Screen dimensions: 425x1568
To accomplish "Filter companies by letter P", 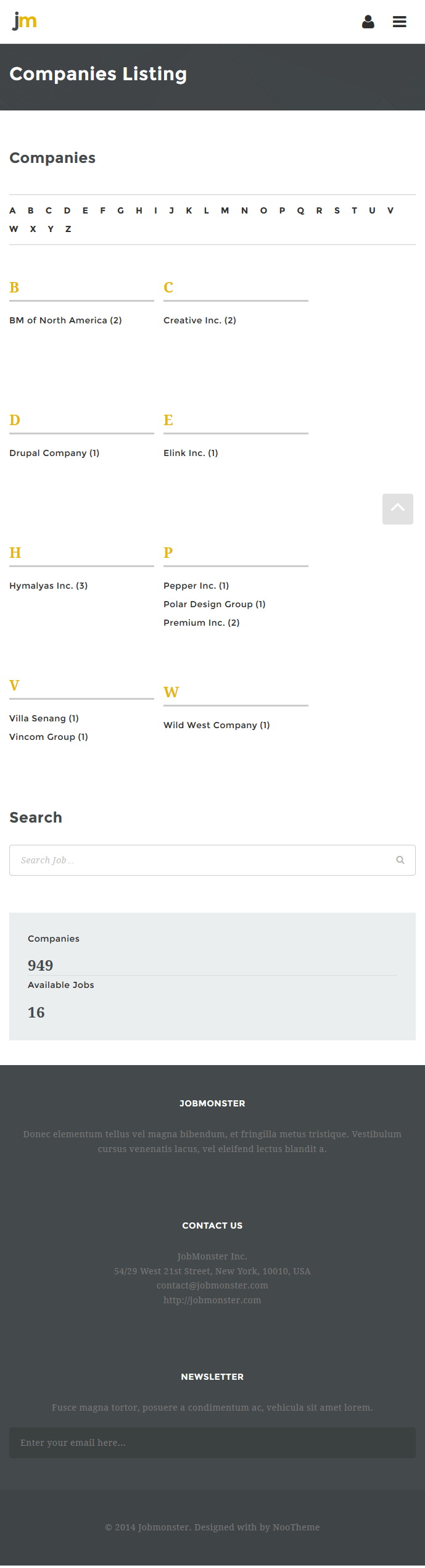I will tap(282, 210).
